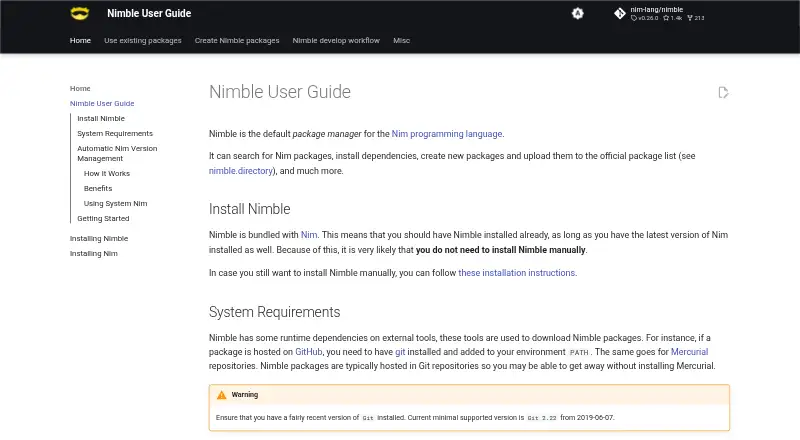Click the git link in System Requirements
Image resolution: width=800 pixels, height=440 pixels.
tap(400, 352)
